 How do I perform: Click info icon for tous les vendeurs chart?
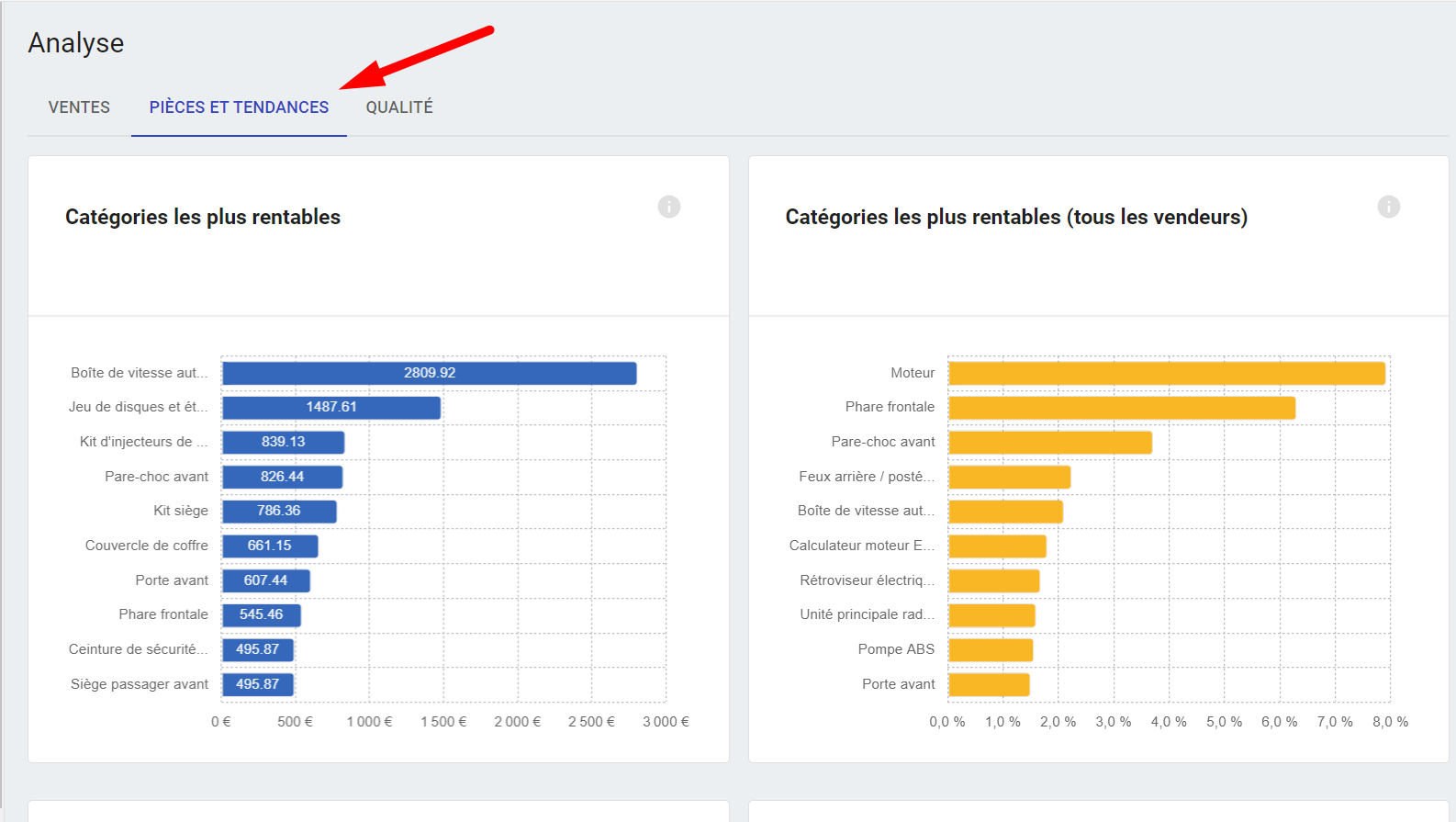(x=1388, y=207)
